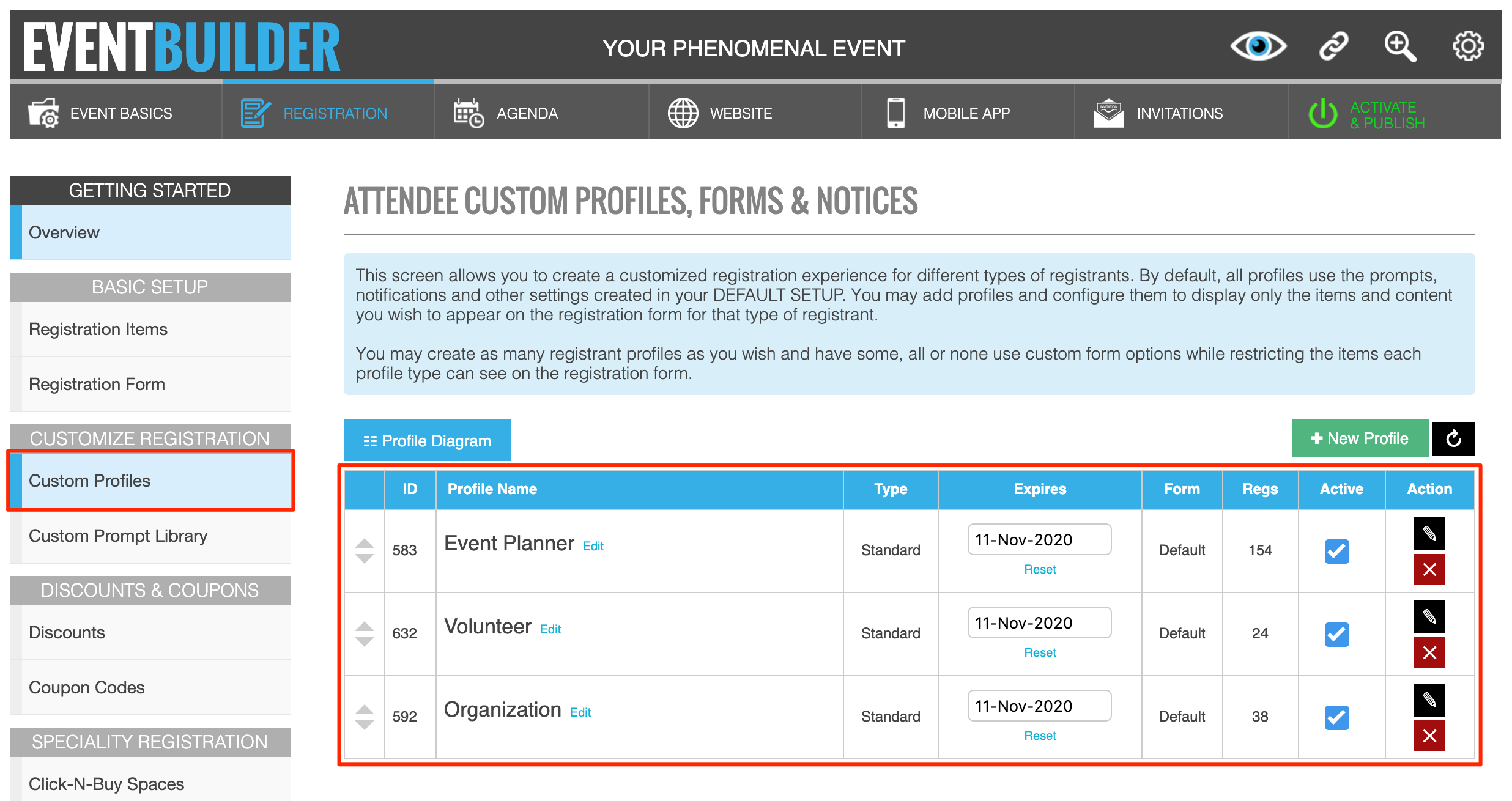Select Activate & Publish text label

tap(1387, 115)
